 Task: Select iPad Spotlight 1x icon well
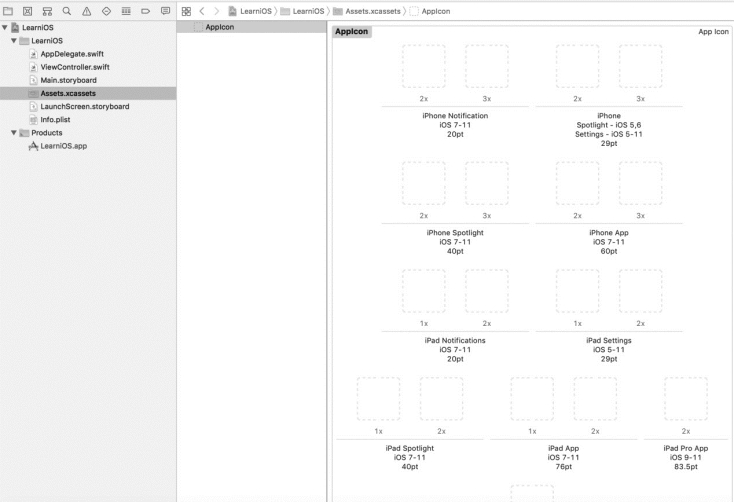(x=378, y=399)
